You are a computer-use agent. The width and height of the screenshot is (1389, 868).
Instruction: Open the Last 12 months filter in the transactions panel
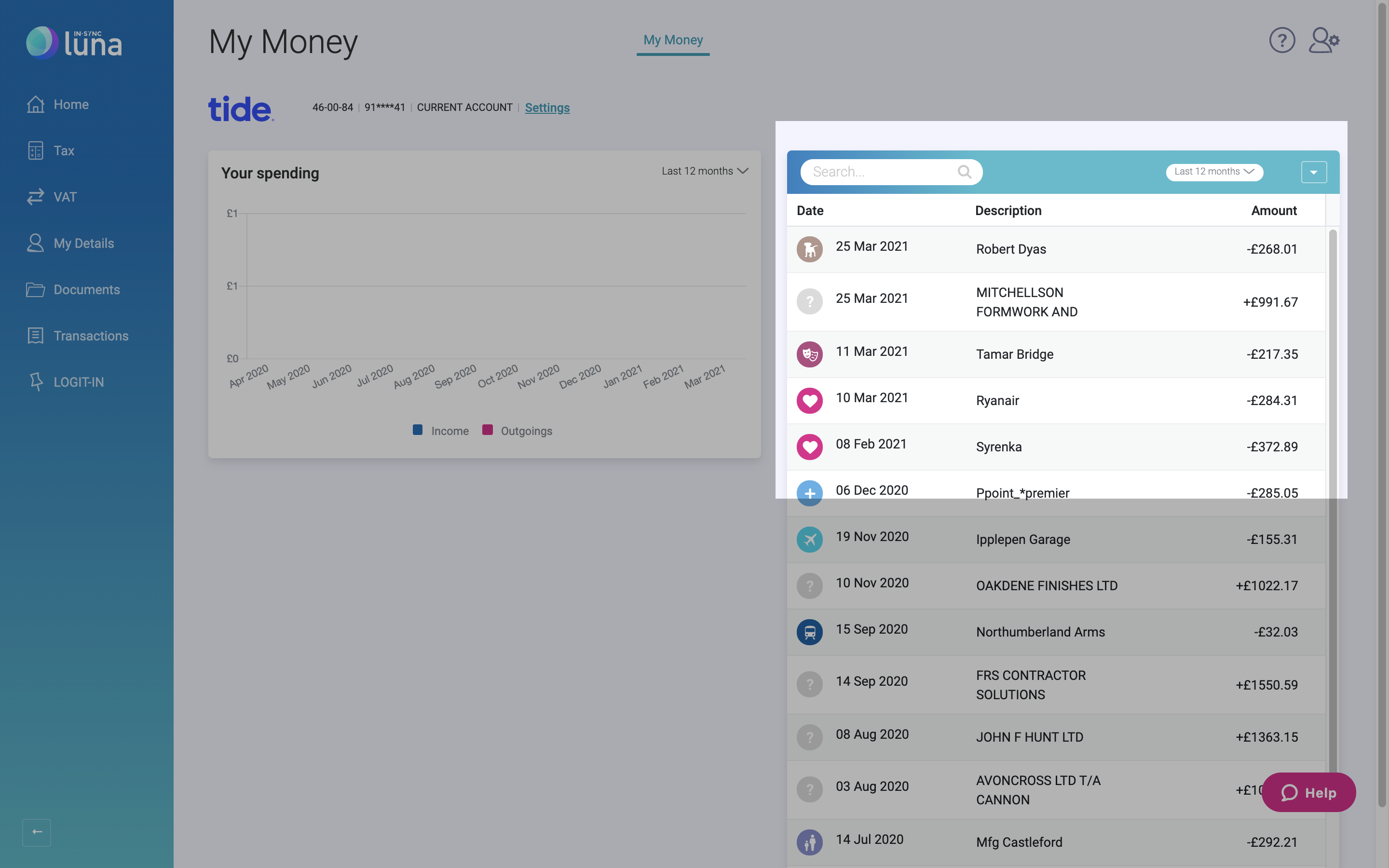pyautogui.click(x=1213, y=171)
